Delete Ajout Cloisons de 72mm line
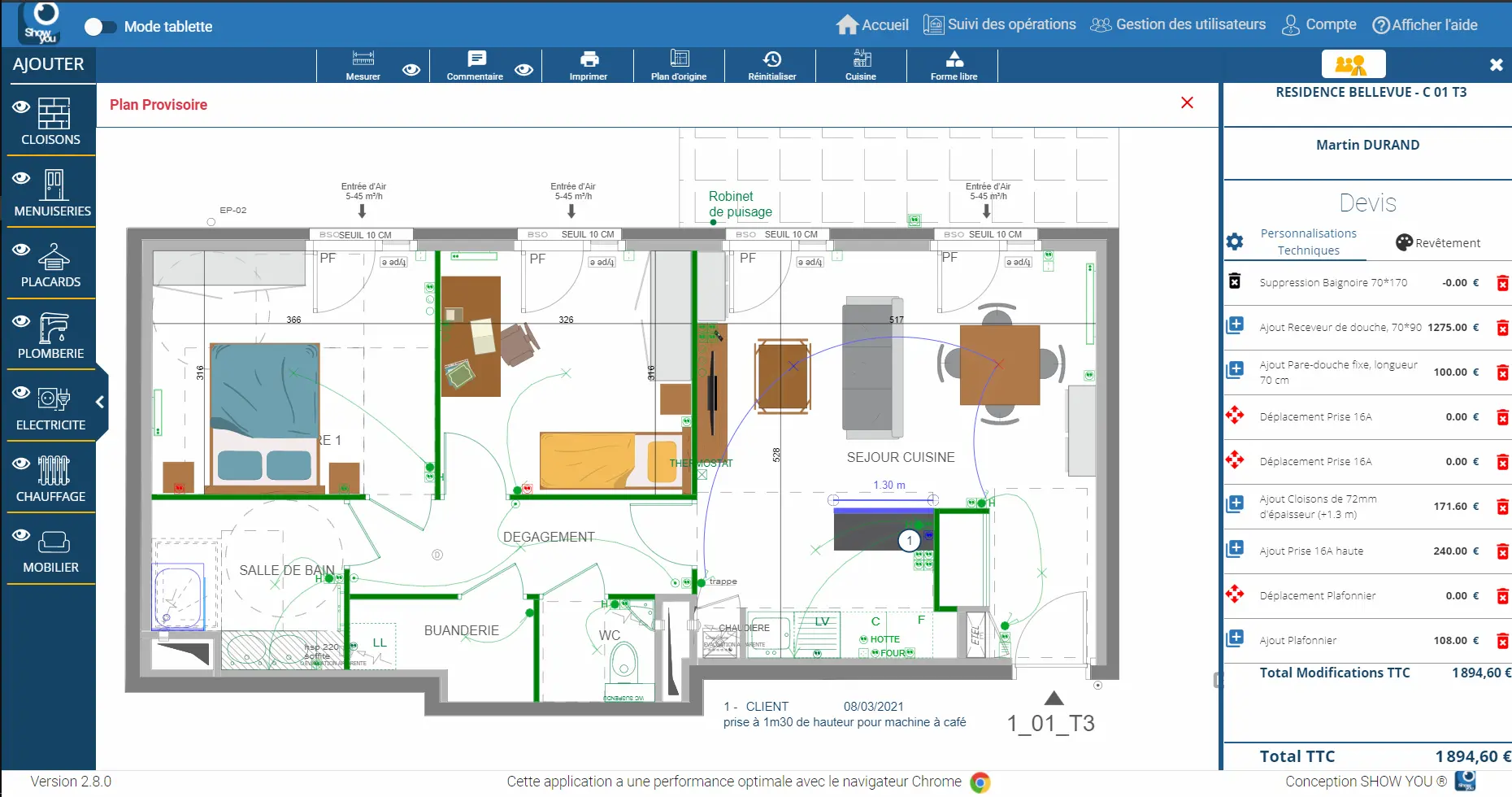The height and width of the screenshot is (797, 1512). coord(1503,507)
